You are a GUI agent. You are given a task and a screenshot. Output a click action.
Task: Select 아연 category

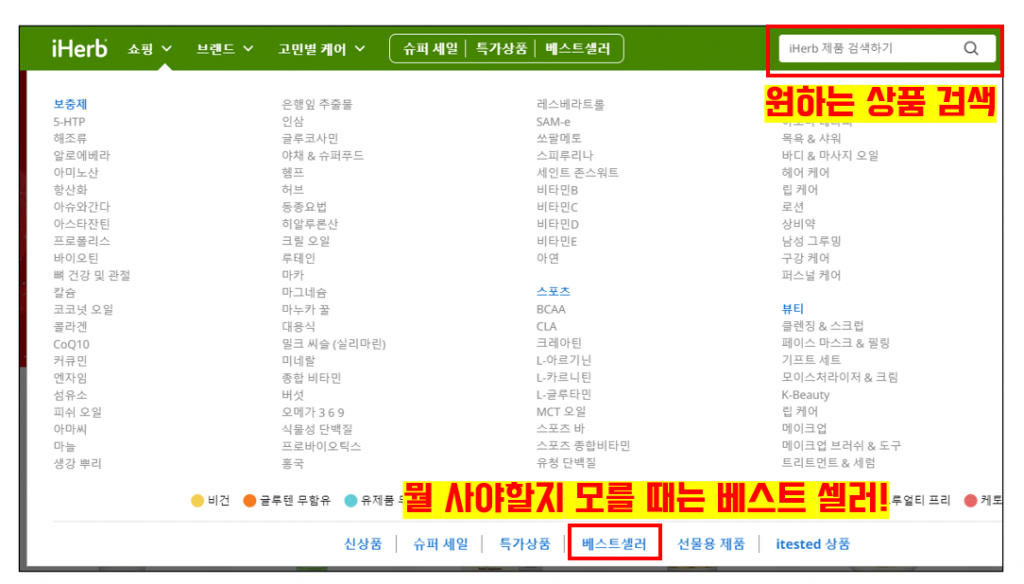(547, 258)
